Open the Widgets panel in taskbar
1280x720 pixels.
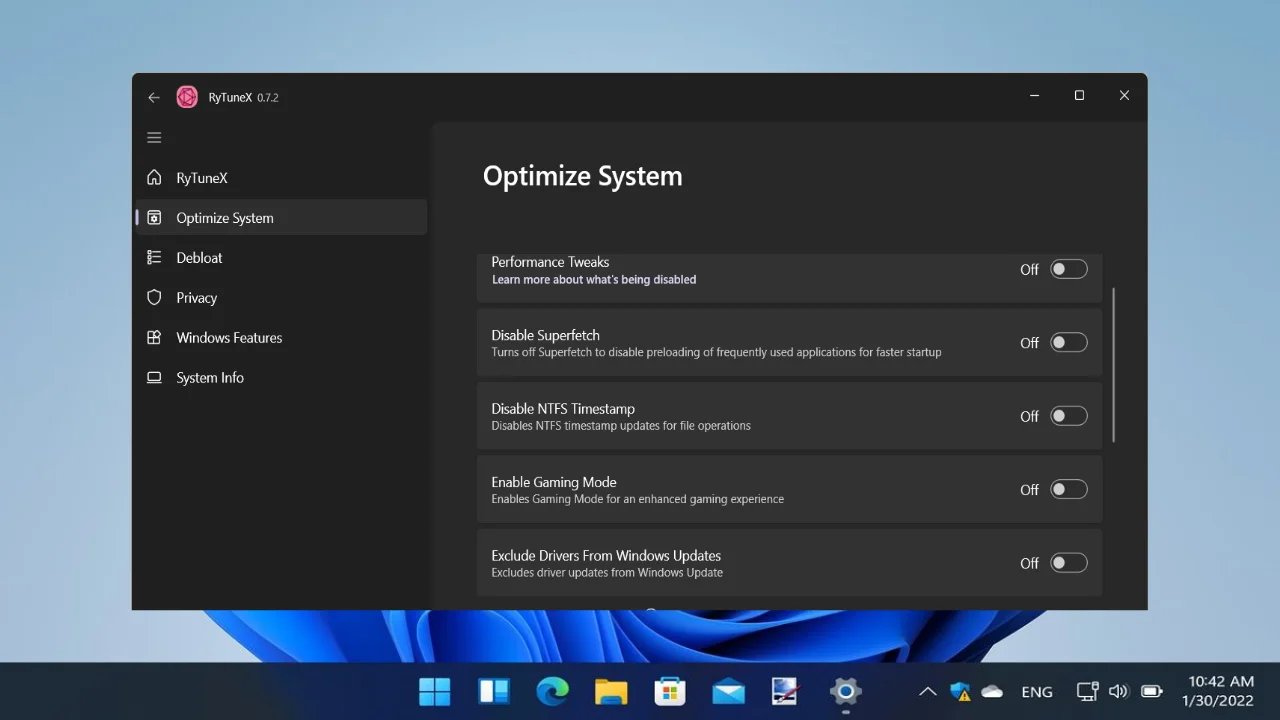(x=494, y=691)
